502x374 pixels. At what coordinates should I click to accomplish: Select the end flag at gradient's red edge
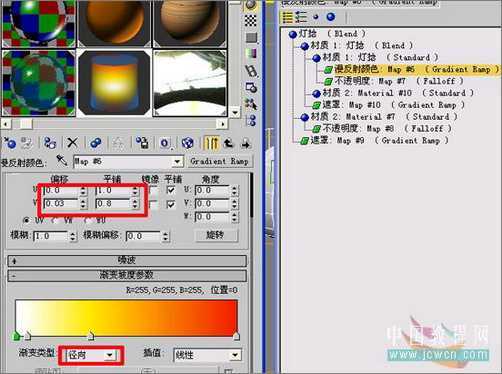[x=236, y=336]
